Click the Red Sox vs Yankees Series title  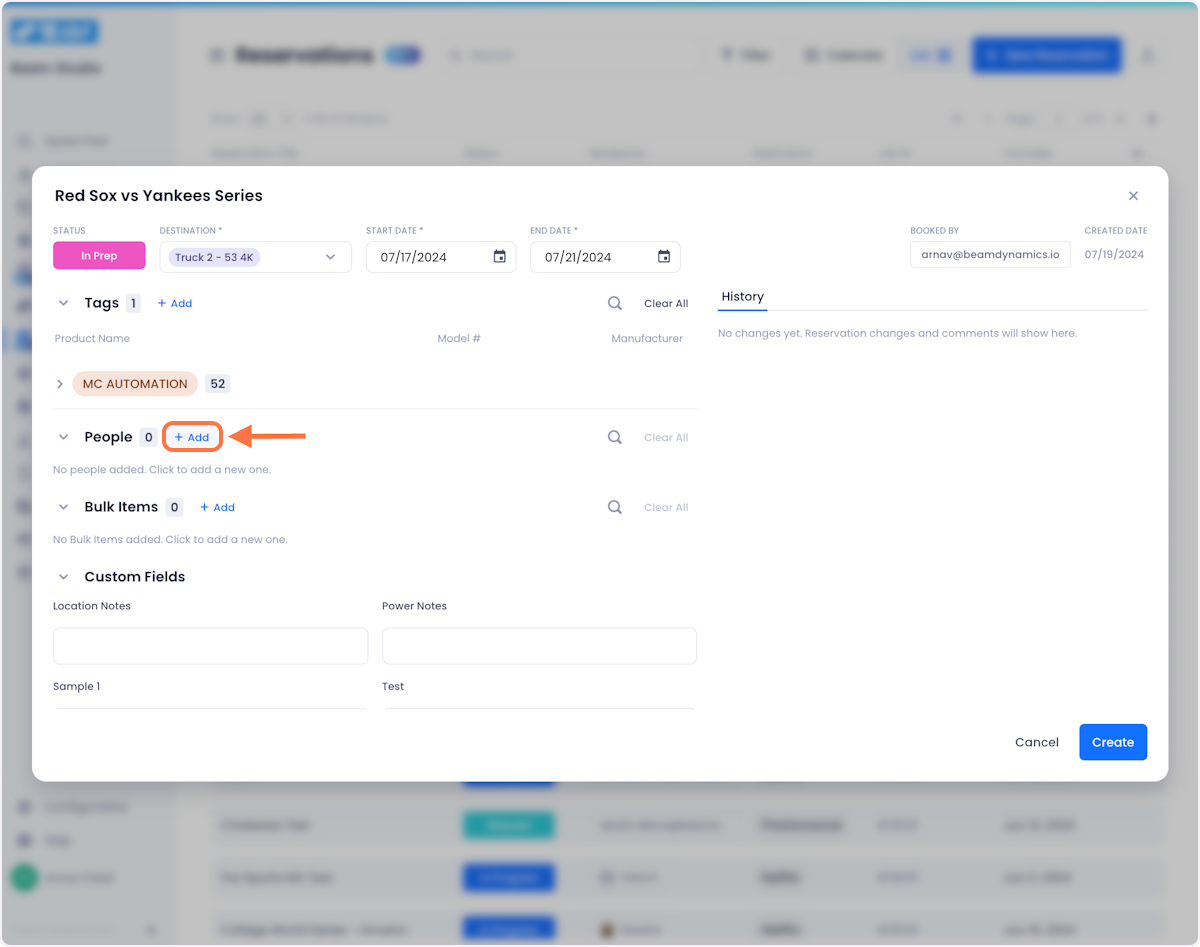tap(159, 196)
